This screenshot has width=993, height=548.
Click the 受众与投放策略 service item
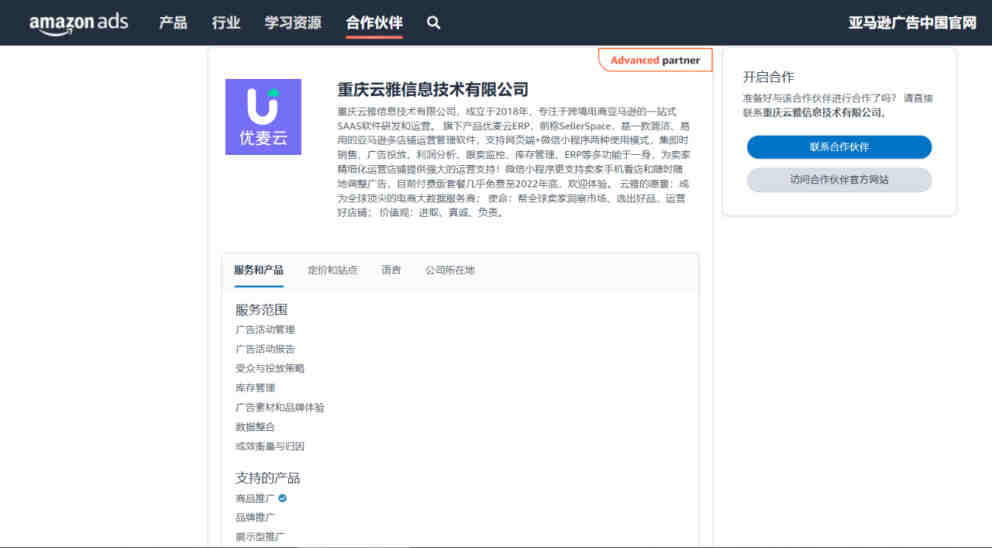point(270,369)
